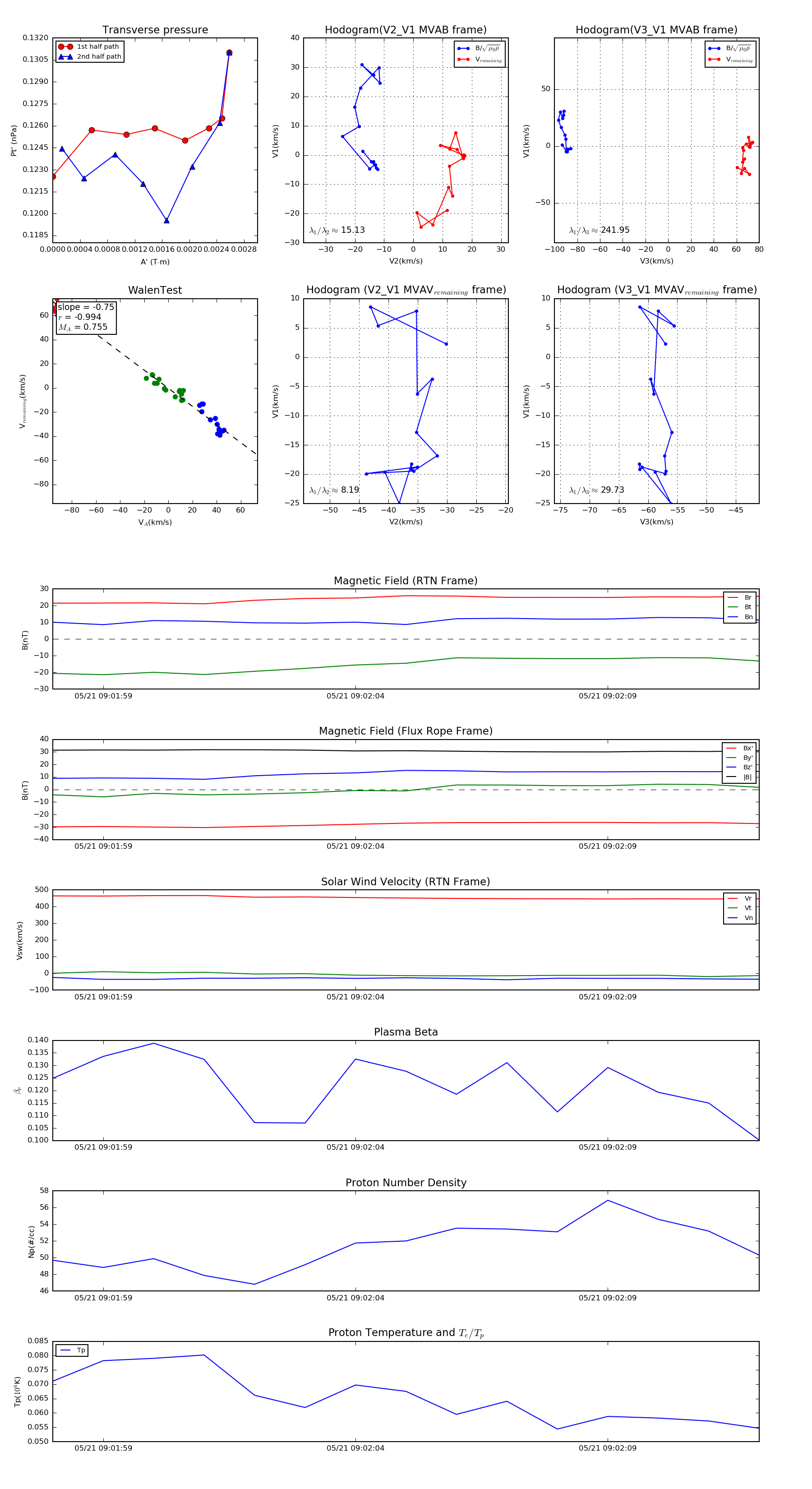The width and height of the screenshot is (812, 1489).
Task: Click the eigenvalue ratio text '15.13'
Action: pos(352,230)
